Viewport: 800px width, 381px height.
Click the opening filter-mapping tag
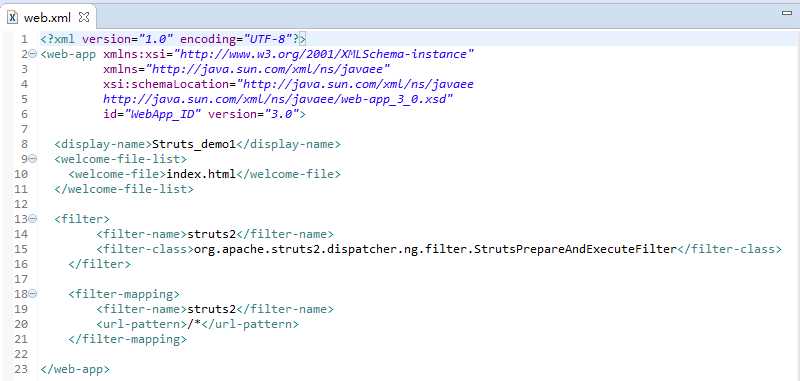124,294
